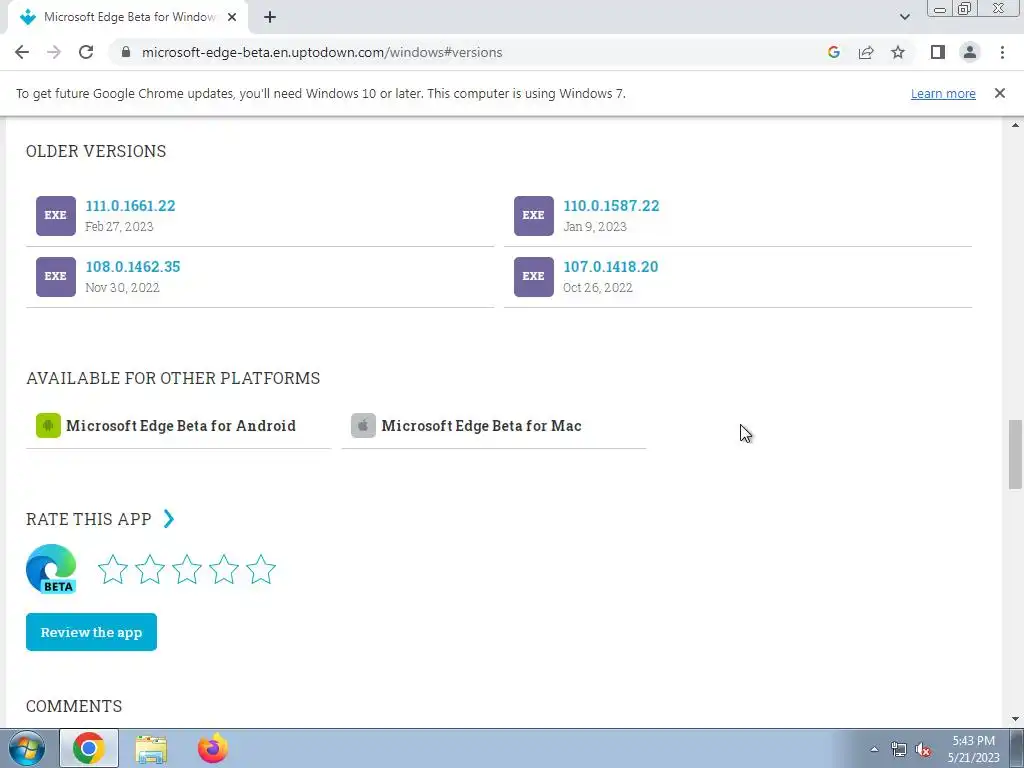
Task: Click the Nov 30, 2022 date text
Action: (122, 287)
